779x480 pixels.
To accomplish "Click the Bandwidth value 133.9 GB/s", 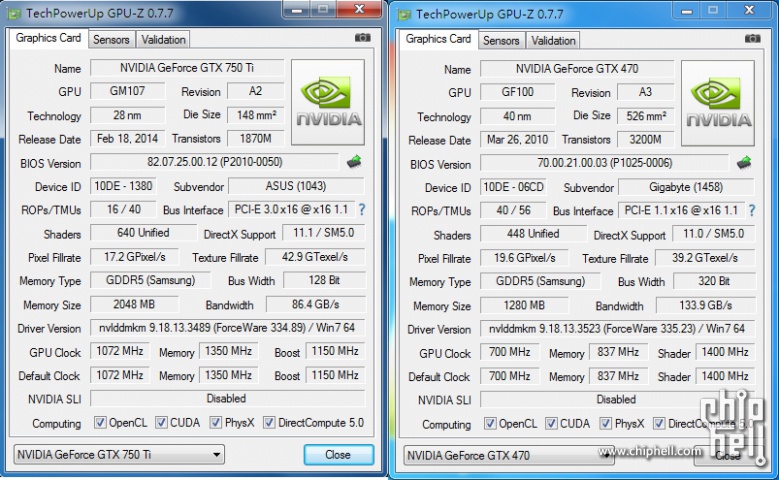I will point(705,305).
